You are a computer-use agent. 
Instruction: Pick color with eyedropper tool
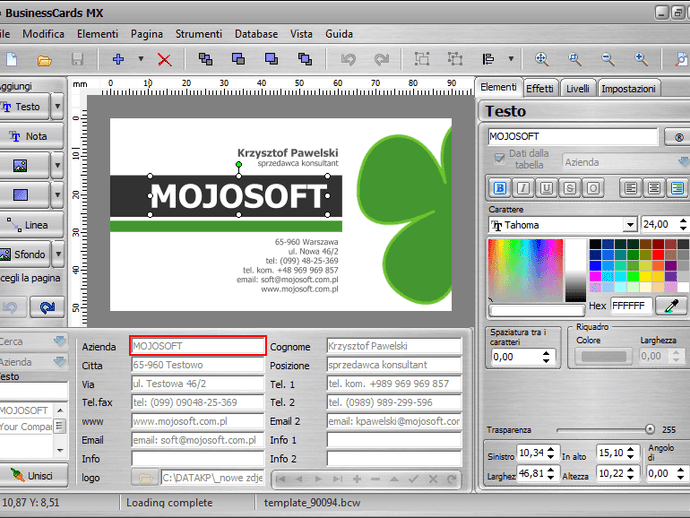pyautogui.click(x=671, y=305)
